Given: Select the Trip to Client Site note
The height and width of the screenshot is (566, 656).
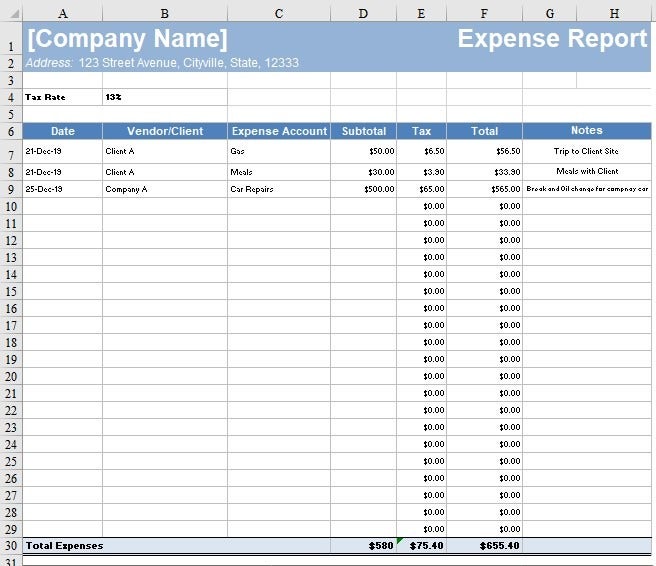Looking at the screenshot, I should pos(586,152).
